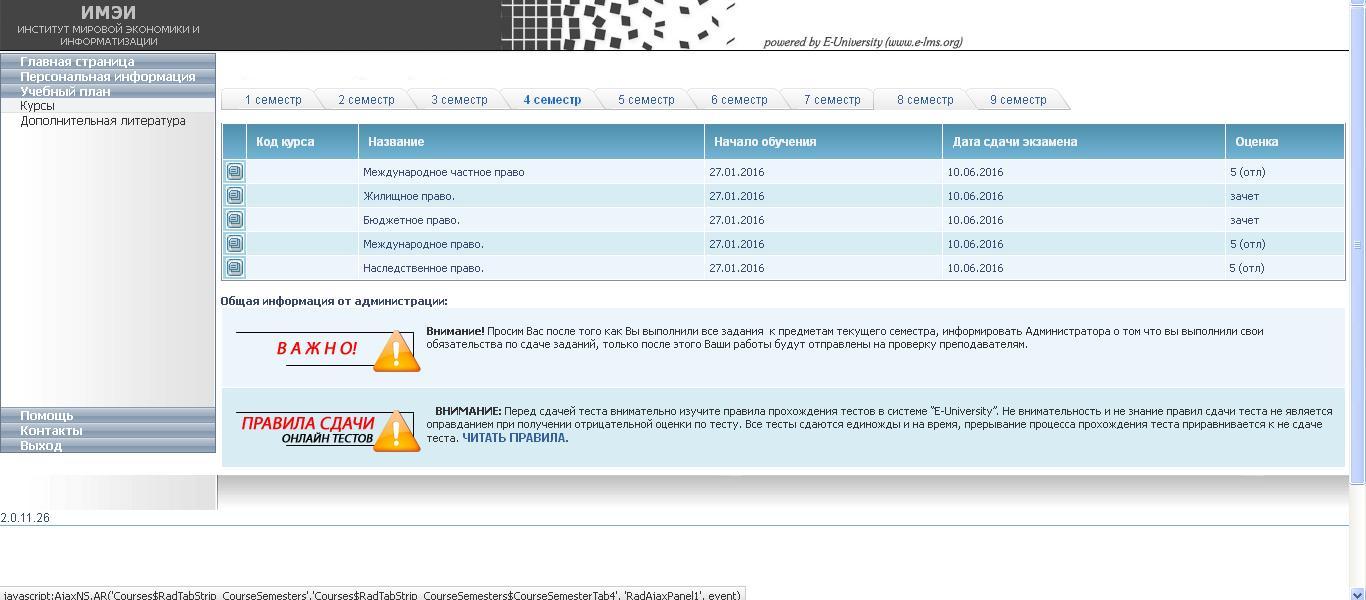This screenshot has width=1366, height=600.
Task: Click the ВАЖНО warning banner icon
Action: tap(328, 349)
